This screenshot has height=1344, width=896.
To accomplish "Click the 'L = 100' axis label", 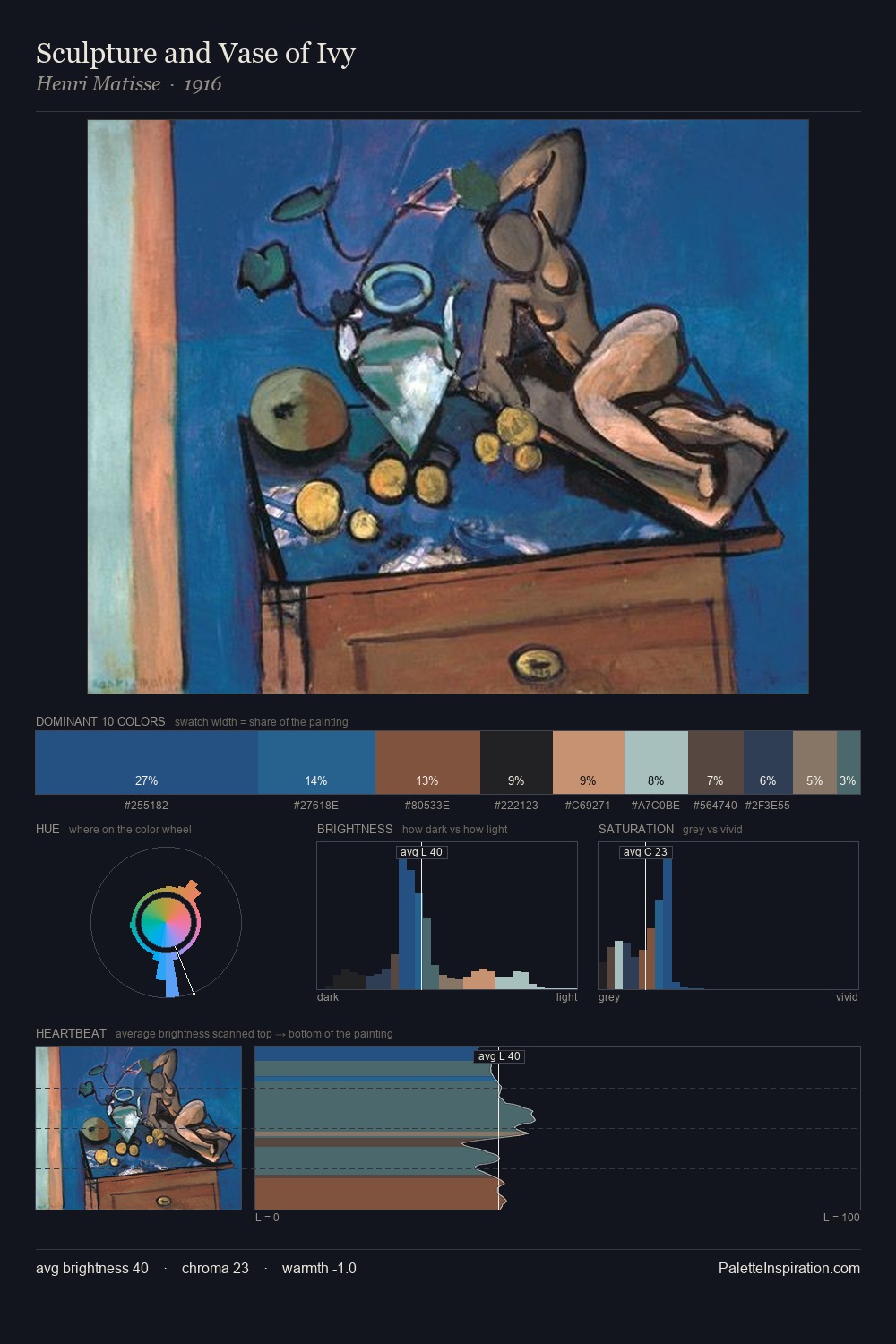I will pyautogui.click(x=841, y=1218).
